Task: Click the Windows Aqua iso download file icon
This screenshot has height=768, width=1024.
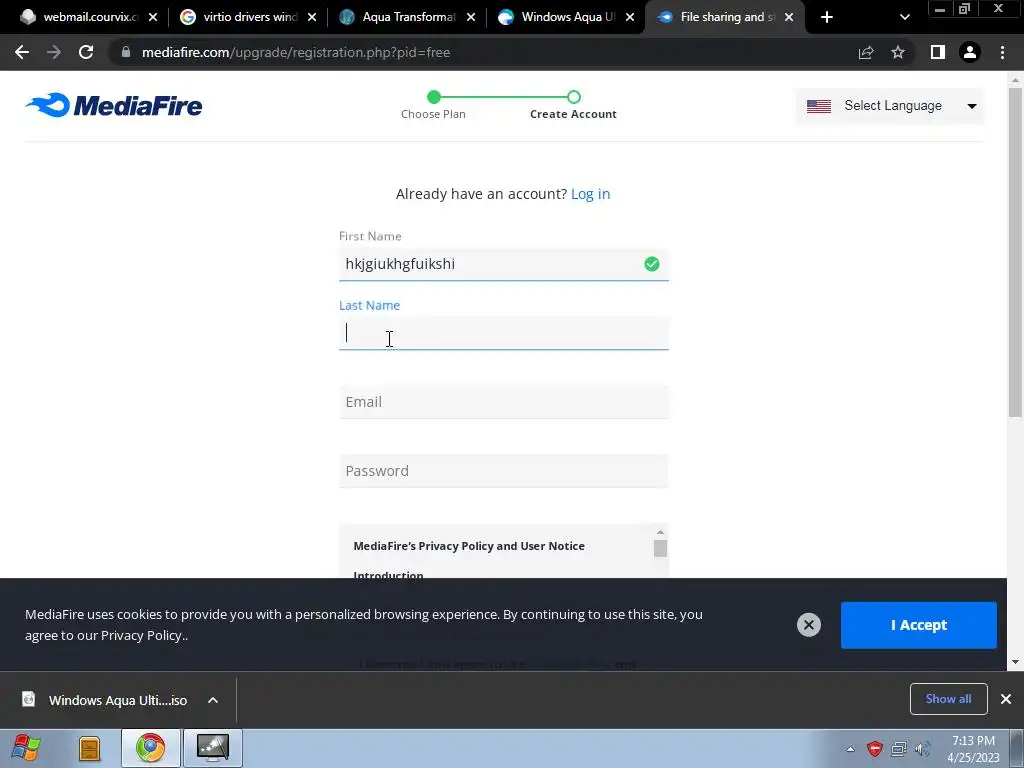Action: click(29, 699)
